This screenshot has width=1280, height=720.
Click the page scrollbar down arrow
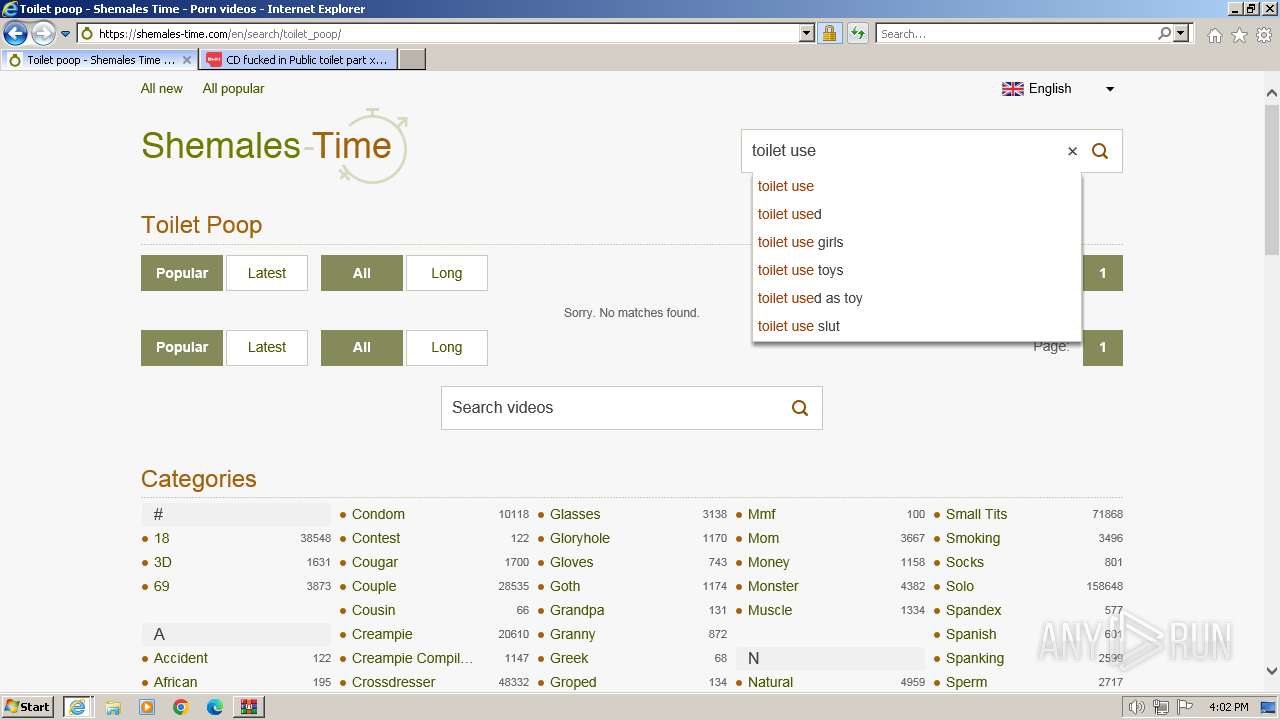point(1272,672)
